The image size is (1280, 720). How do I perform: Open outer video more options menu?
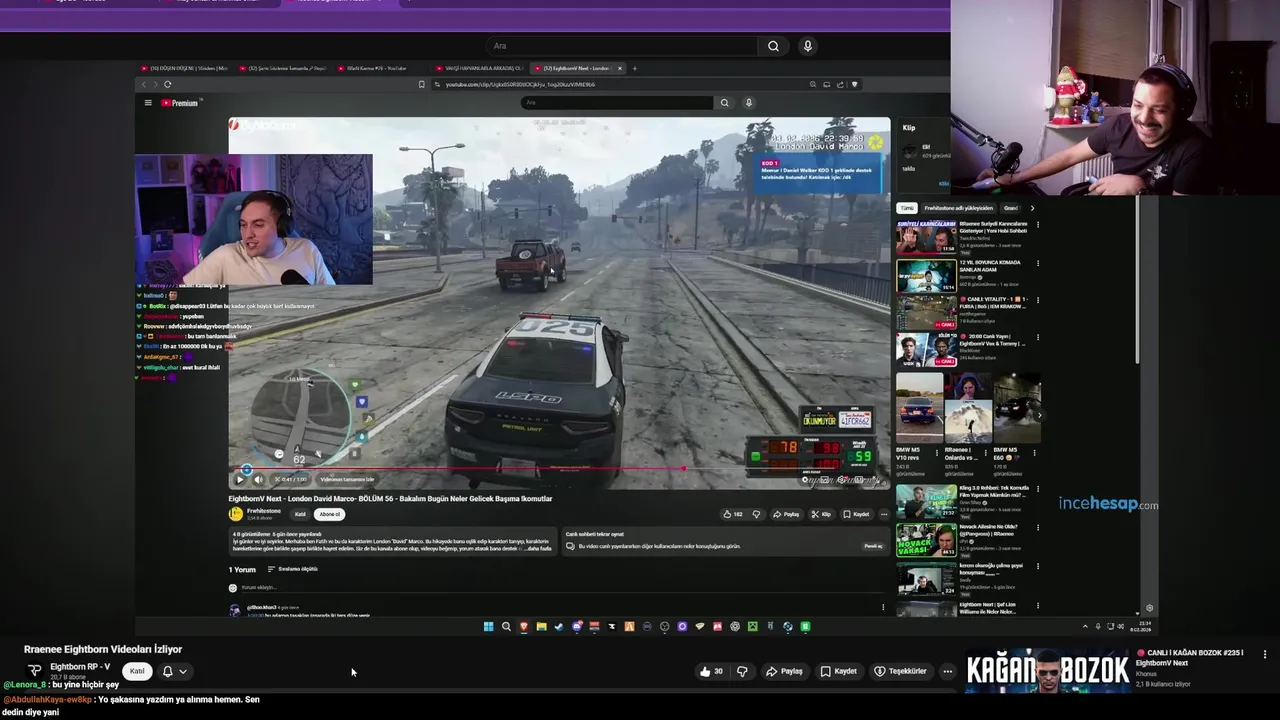point(947,671)
